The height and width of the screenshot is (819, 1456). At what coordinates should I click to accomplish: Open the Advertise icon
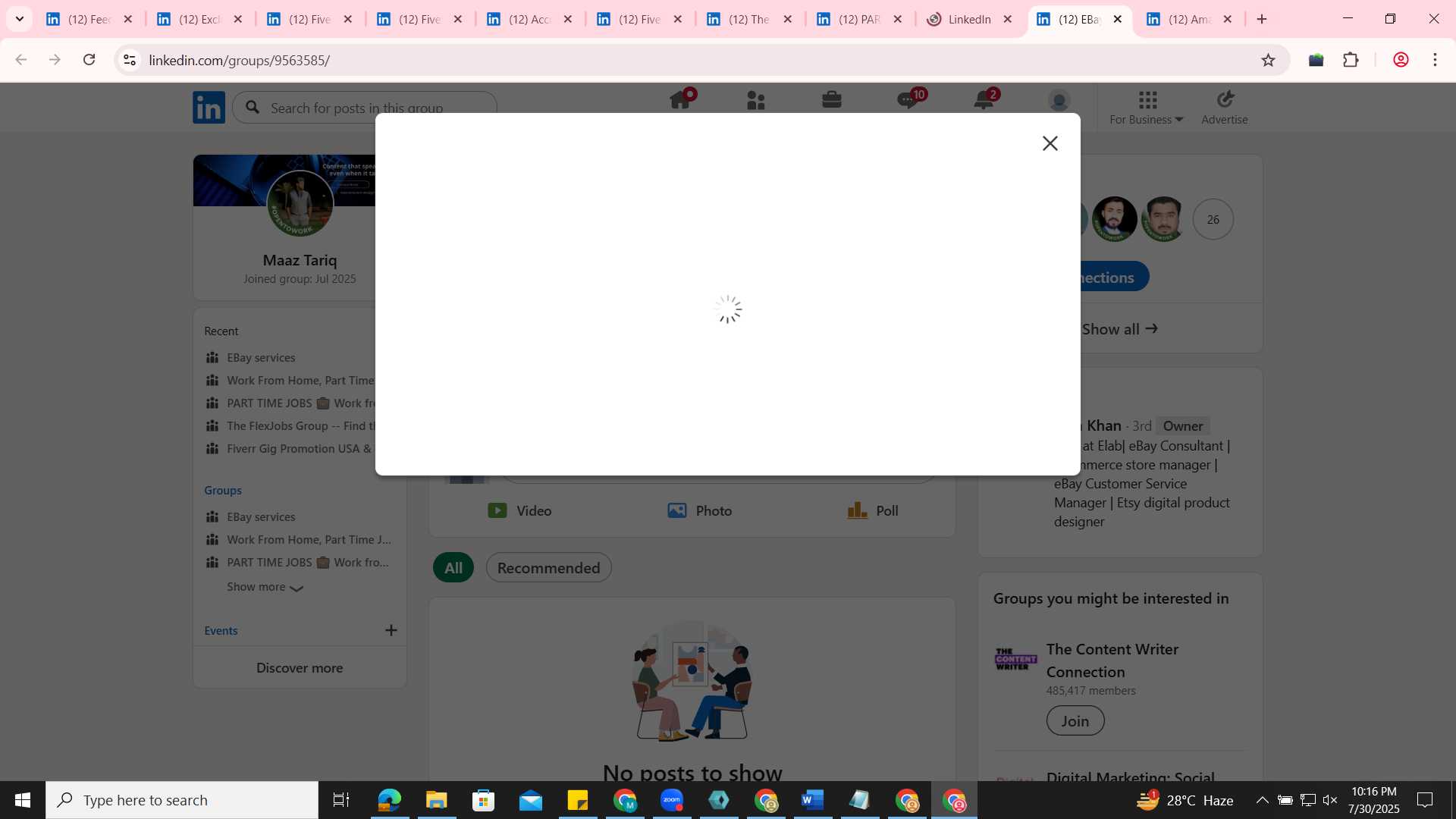(x=1225, y=108)
